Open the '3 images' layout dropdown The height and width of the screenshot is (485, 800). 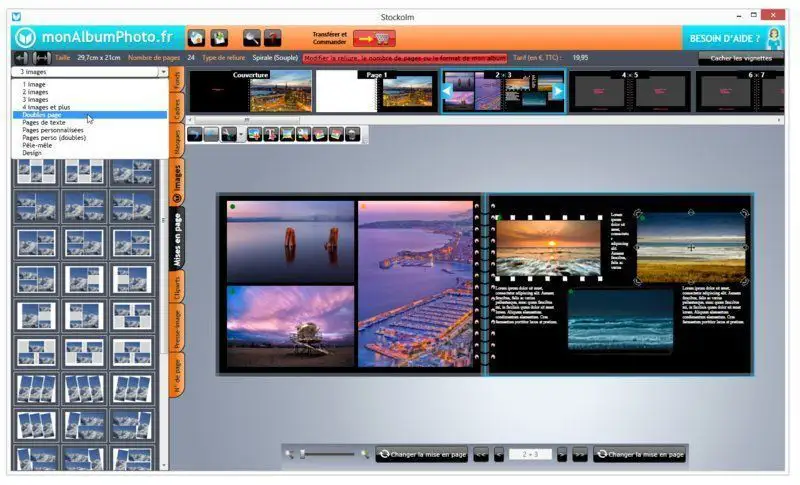pos(90,72)
